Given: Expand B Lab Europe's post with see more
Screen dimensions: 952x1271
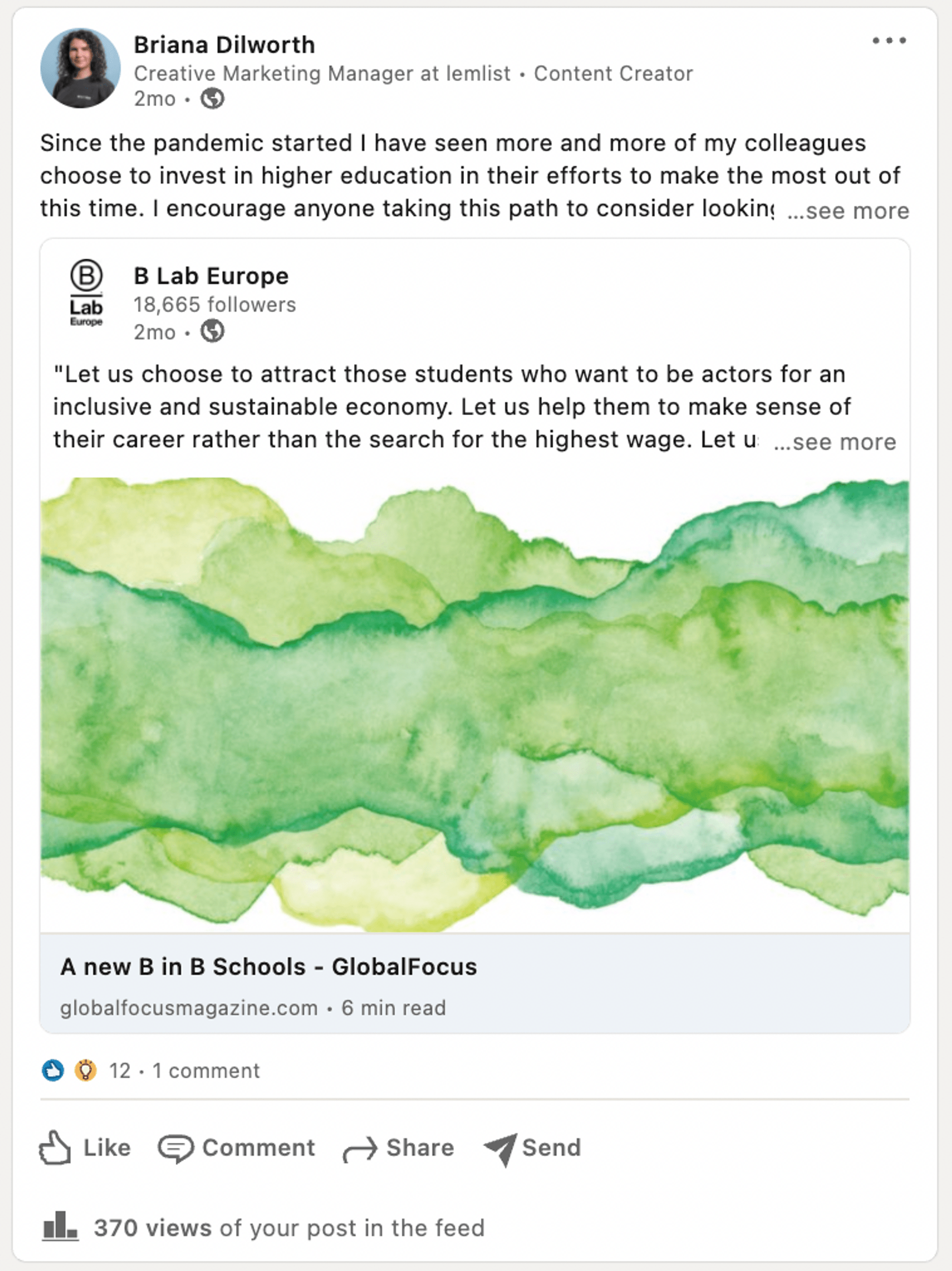Looking at the screenshot, I should click(835, 442).
